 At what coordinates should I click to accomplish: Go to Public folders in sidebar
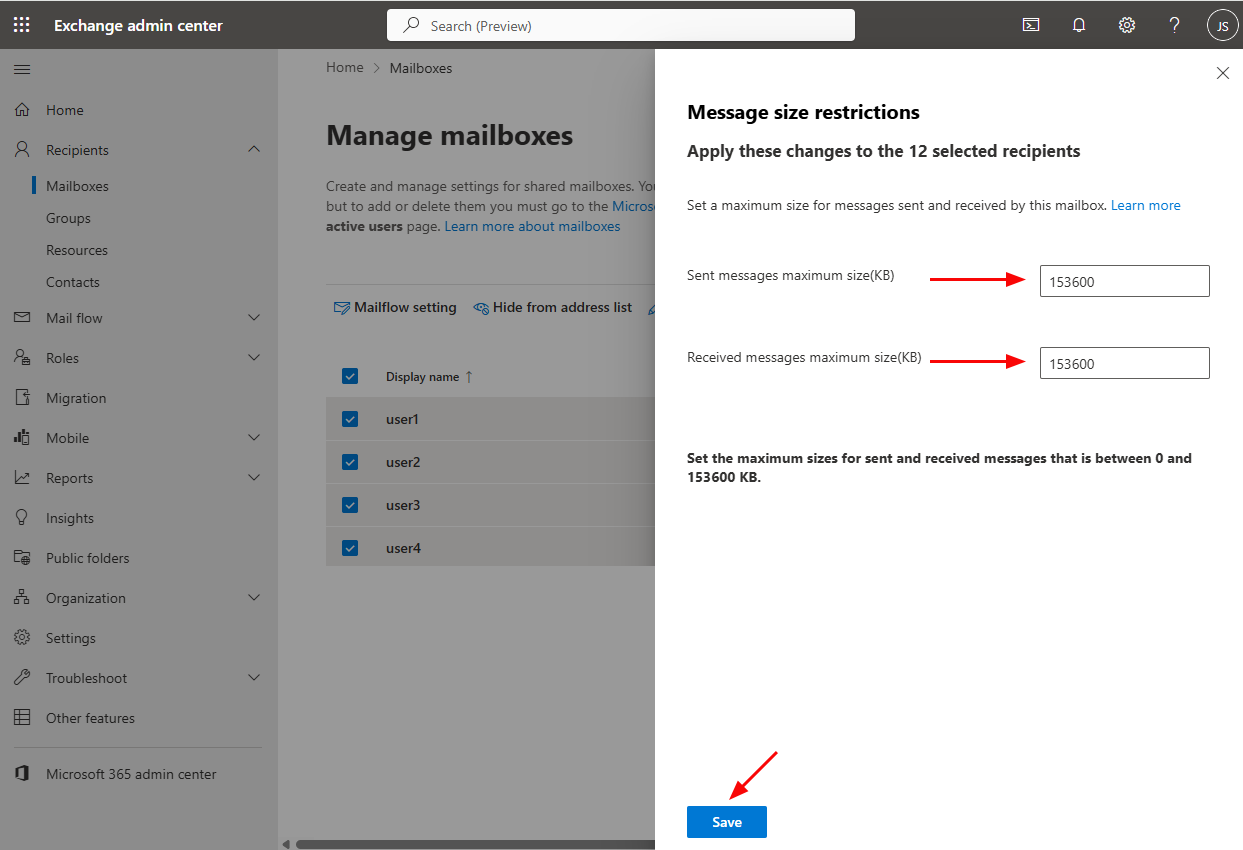tap(87, 558)
